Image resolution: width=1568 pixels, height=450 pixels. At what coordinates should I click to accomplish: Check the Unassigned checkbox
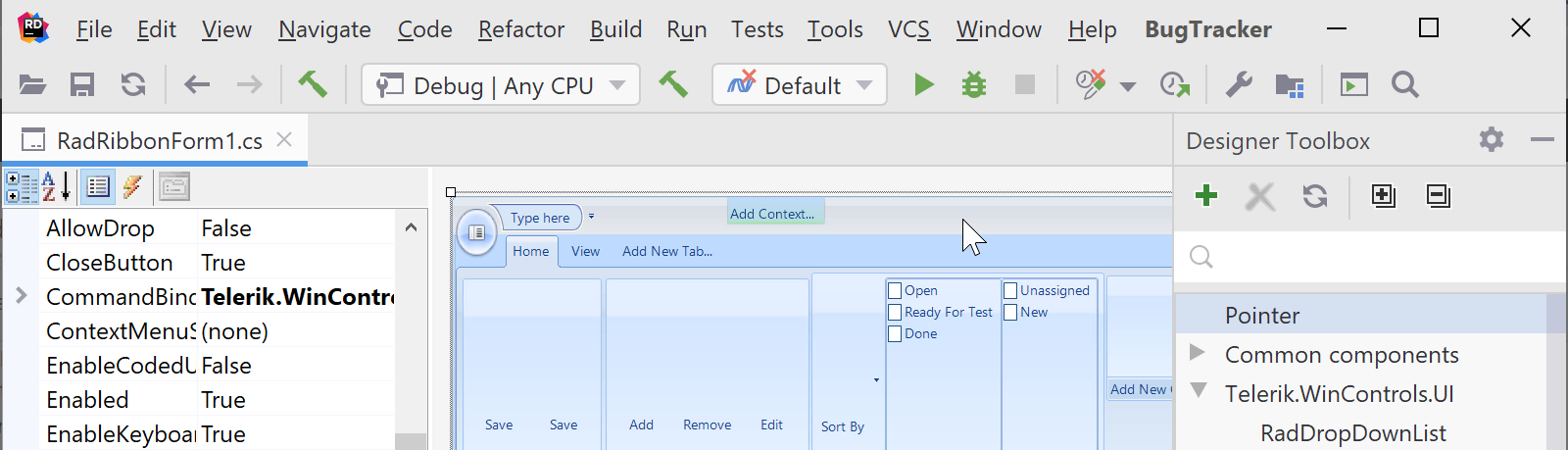click(1009, 290)
